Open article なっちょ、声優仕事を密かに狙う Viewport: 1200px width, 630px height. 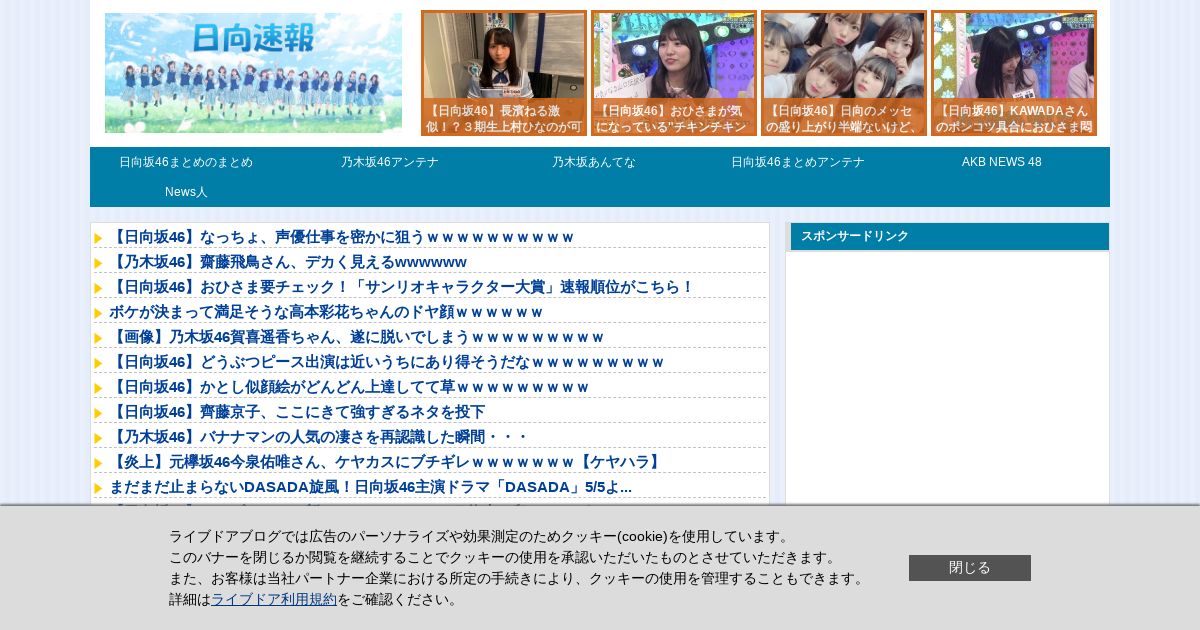[x=342, y=237]
